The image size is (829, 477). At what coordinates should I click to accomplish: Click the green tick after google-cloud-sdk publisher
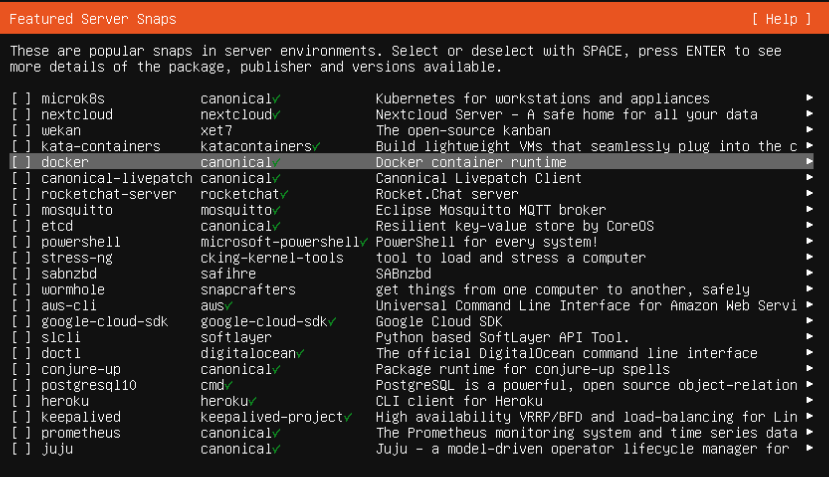[x=332, y=321]
